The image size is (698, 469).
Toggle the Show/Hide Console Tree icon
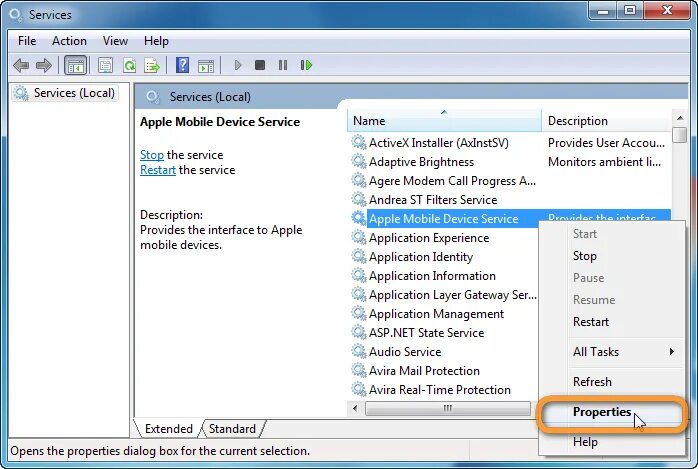tap(75, 65)
